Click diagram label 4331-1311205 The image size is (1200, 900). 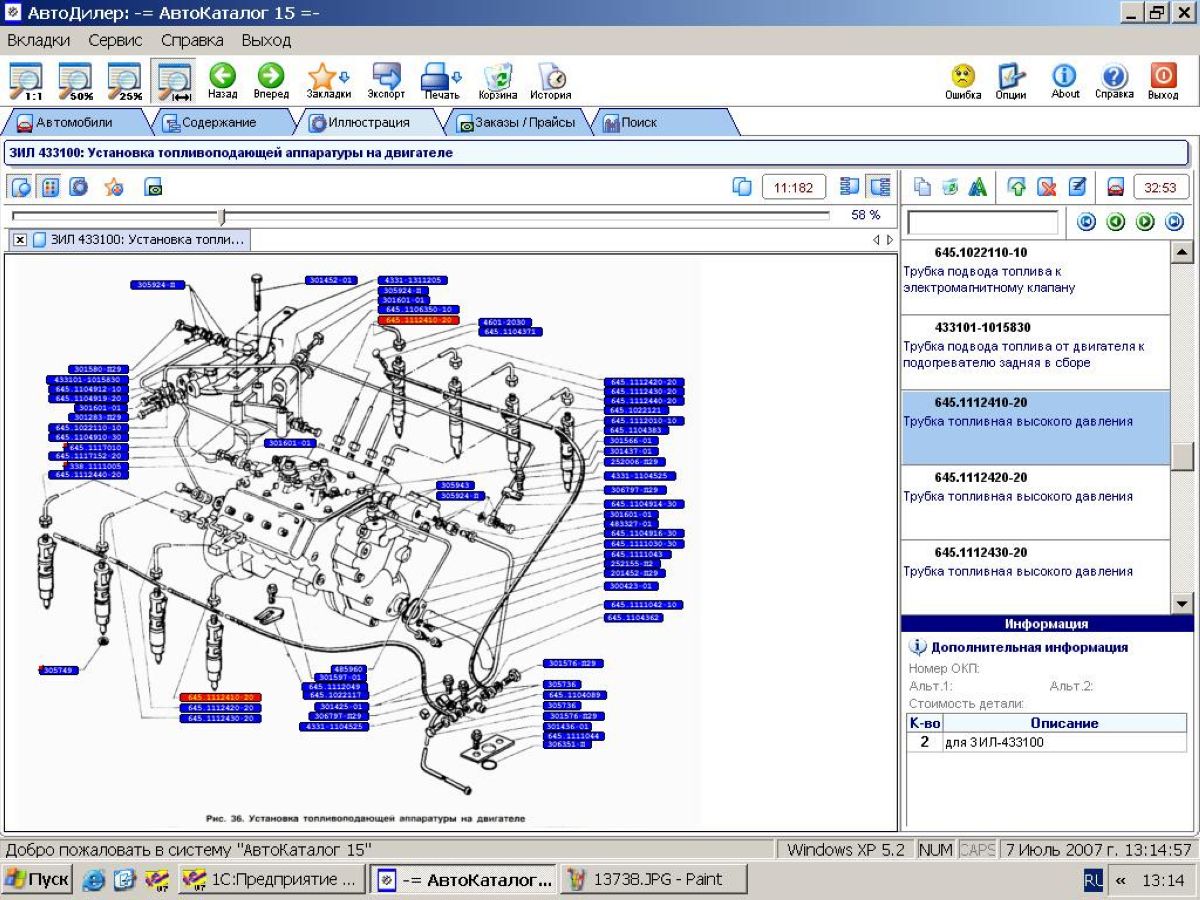pos(413,280)
